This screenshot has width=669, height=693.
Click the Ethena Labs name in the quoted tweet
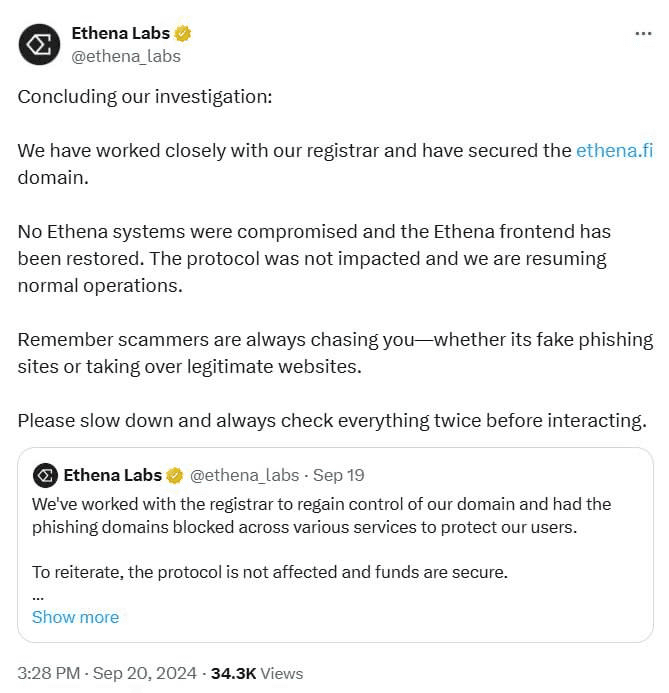click(113, 475)
